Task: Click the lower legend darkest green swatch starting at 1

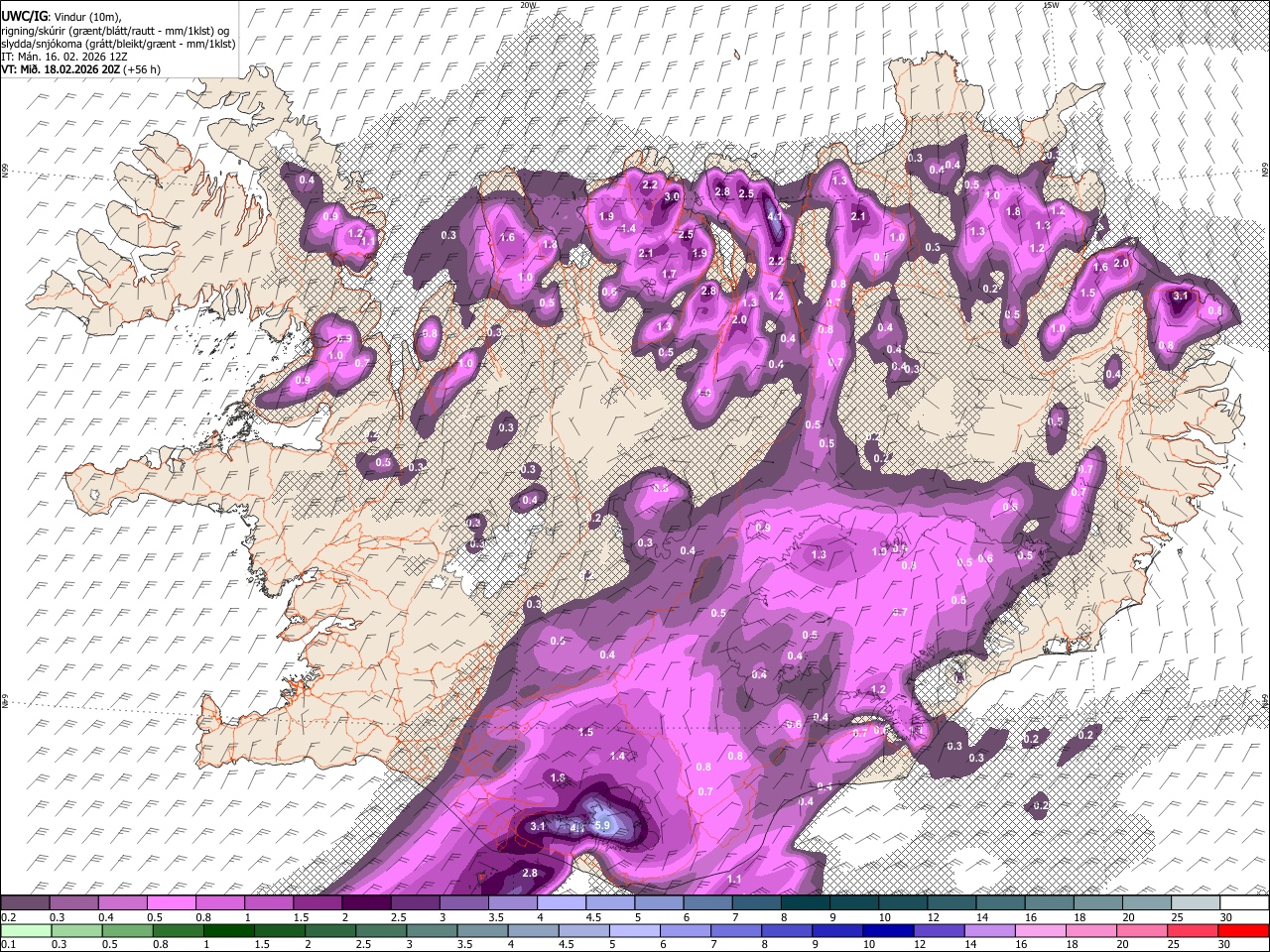Action: [x=229, y=930]
